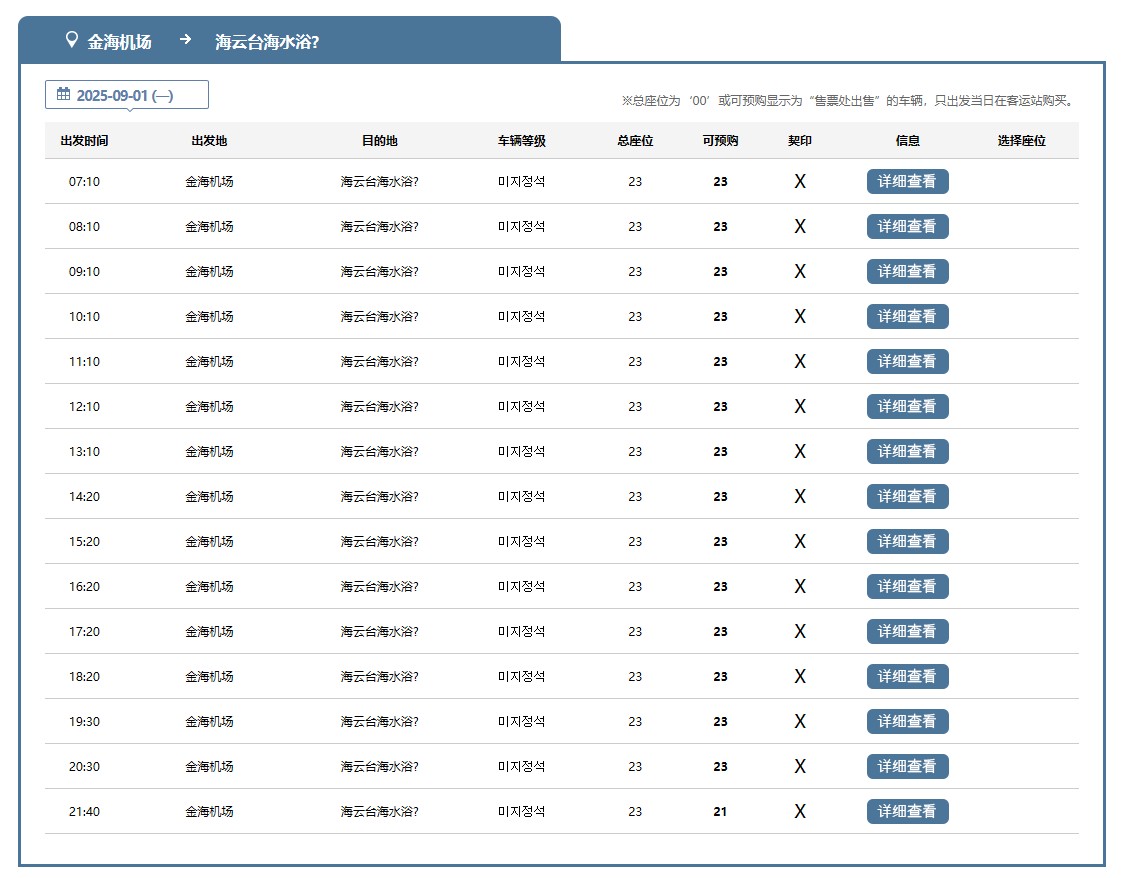Click the arrow icon between the route names
Screen dimensions: 1124x878
pyautogui.click(x=185, y=40)
